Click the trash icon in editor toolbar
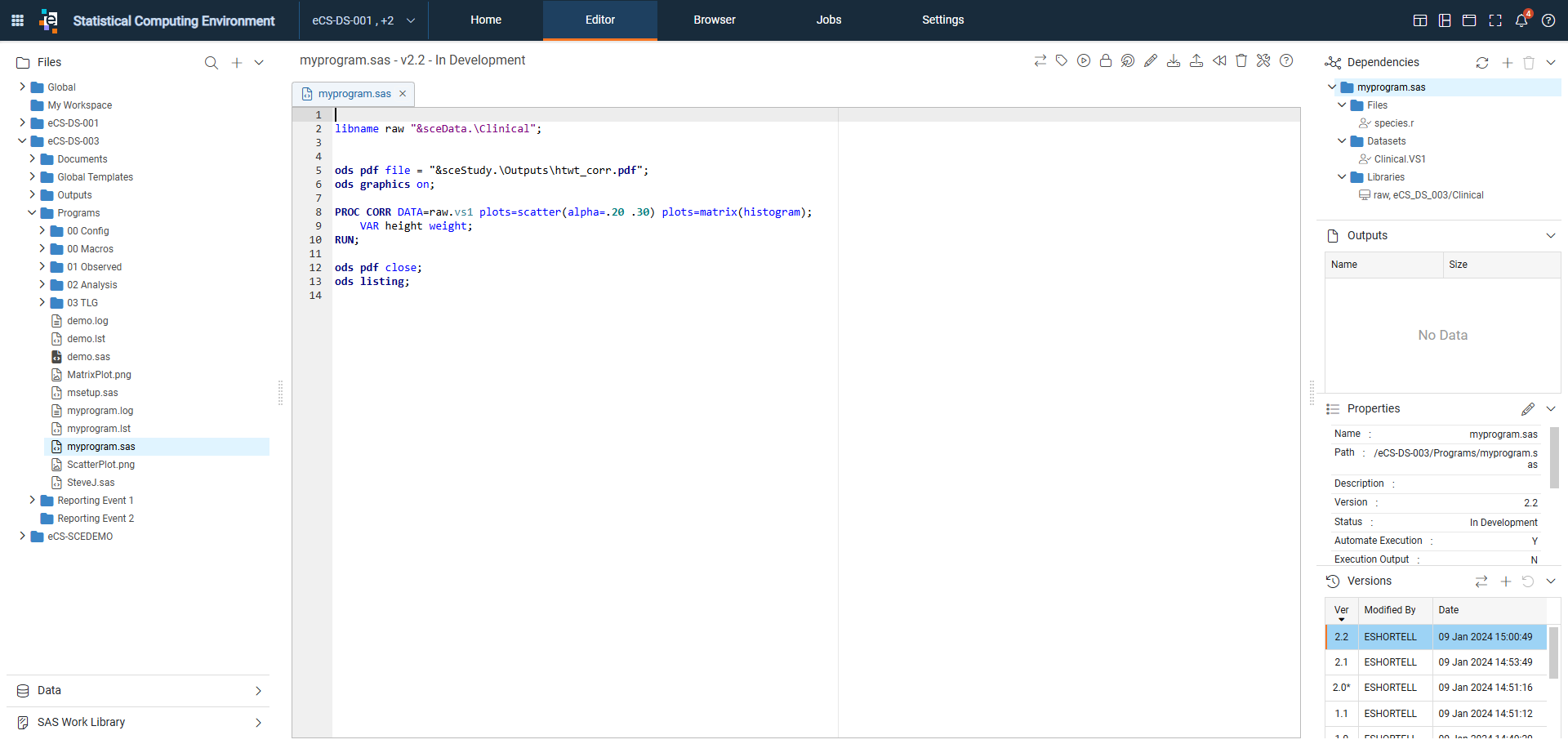Screen dimensions: 1568x744 [1241, 60]
